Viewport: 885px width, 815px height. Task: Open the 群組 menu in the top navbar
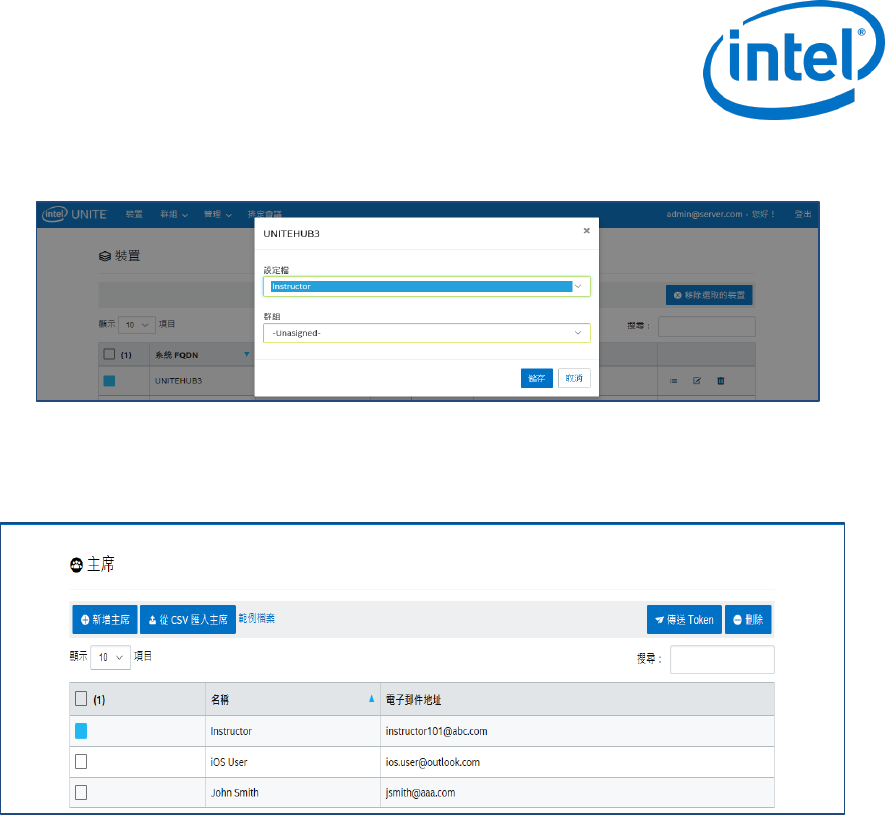174,214
